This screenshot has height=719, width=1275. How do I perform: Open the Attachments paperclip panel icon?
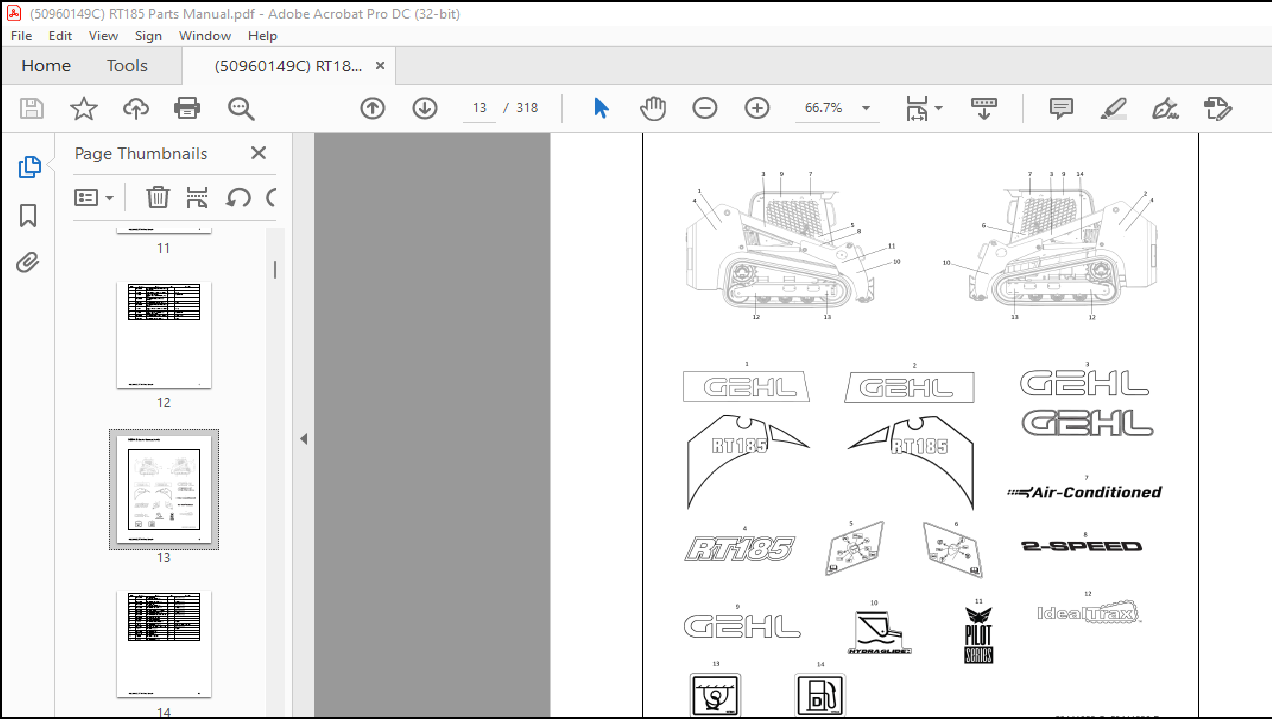click(28, 262)
